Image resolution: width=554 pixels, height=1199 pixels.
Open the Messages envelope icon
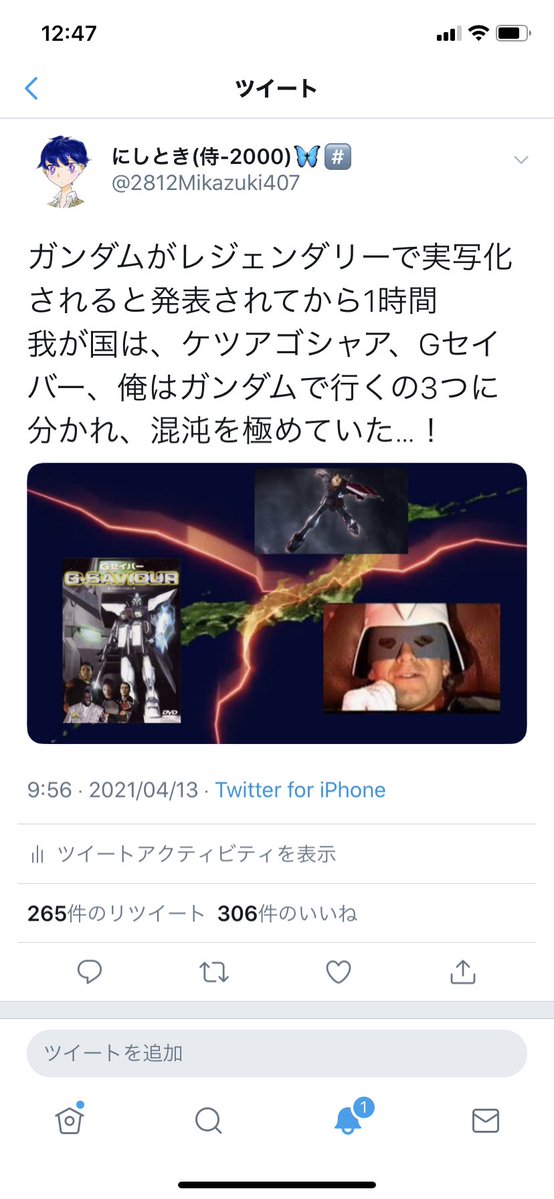[485, 1121]
